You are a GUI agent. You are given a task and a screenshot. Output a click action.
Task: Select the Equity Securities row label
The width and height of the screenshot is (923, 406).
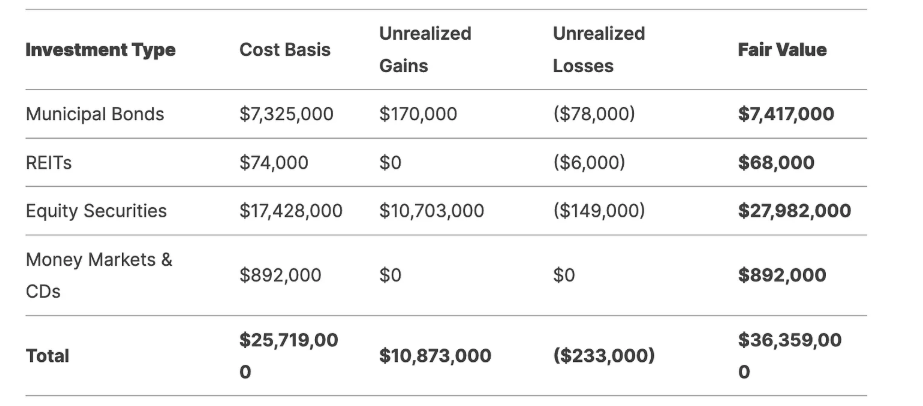96,211
